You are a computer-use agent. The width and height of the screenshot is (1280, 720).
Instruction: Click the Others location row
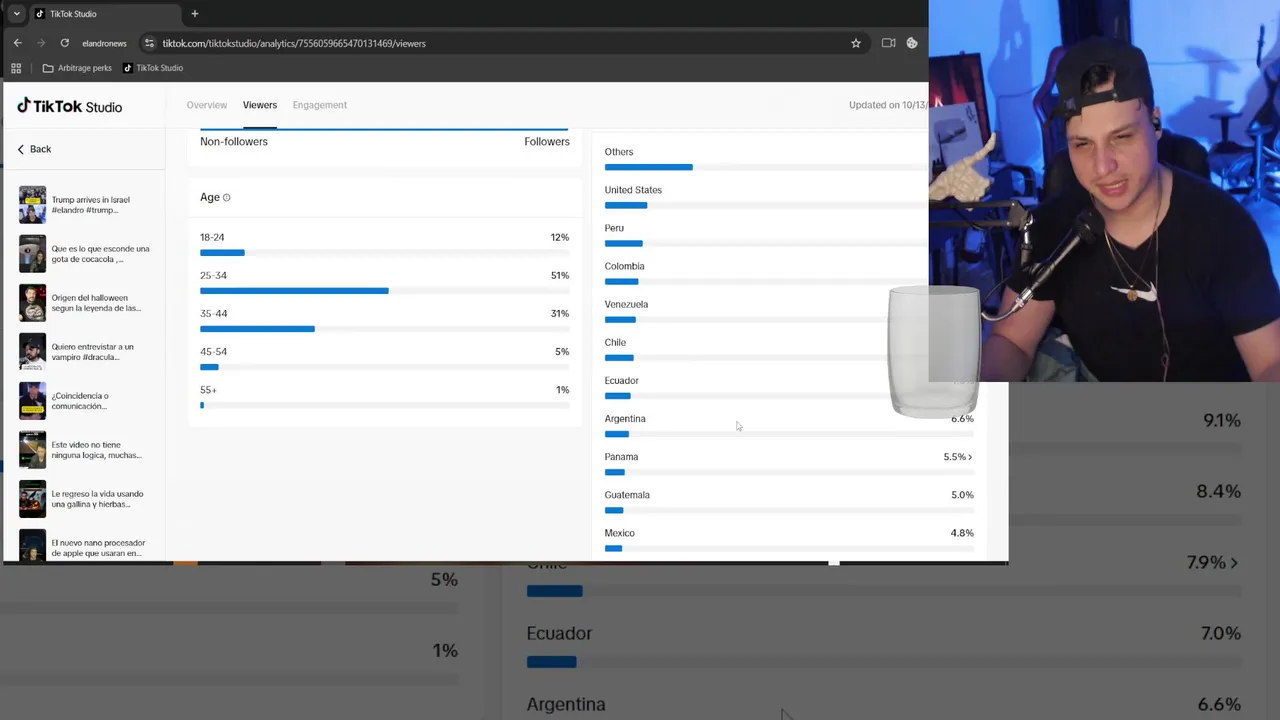pos(766,158)
